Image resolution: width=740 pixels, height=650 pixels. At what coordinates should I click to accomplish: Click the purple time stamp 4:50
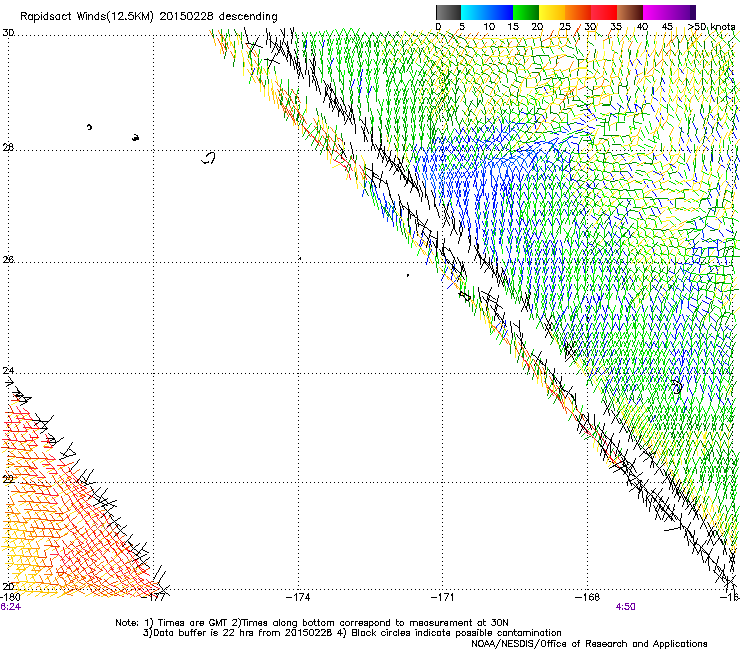[x=625, y=607]
